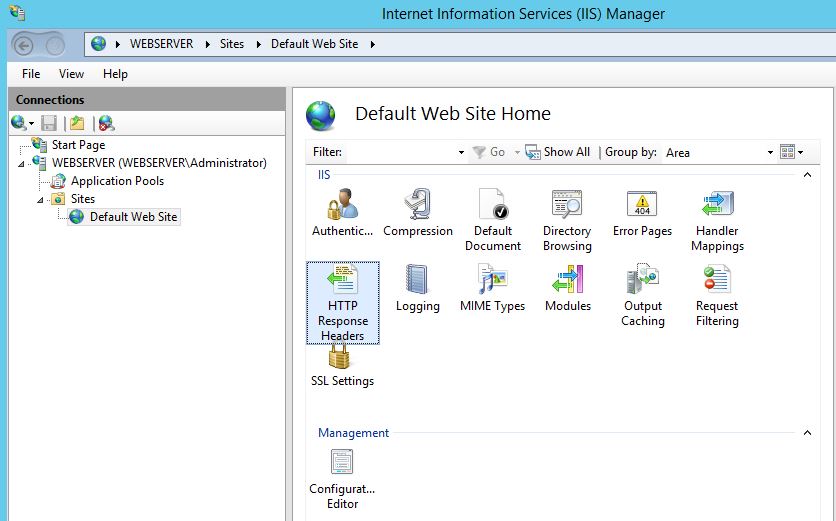Viewport: 836px width, 521px height.
Task: Click the Delete Connection icon in Connections toolbar
Action: click(x=107, y=123)
